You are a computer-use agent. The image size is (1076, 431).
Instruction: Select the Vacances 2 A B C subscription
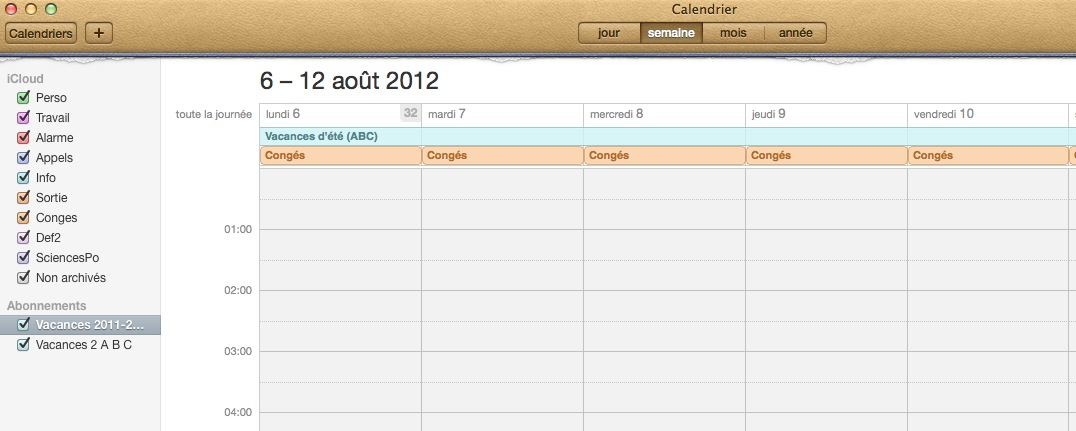pyautogui.click(x=83, y=345)
